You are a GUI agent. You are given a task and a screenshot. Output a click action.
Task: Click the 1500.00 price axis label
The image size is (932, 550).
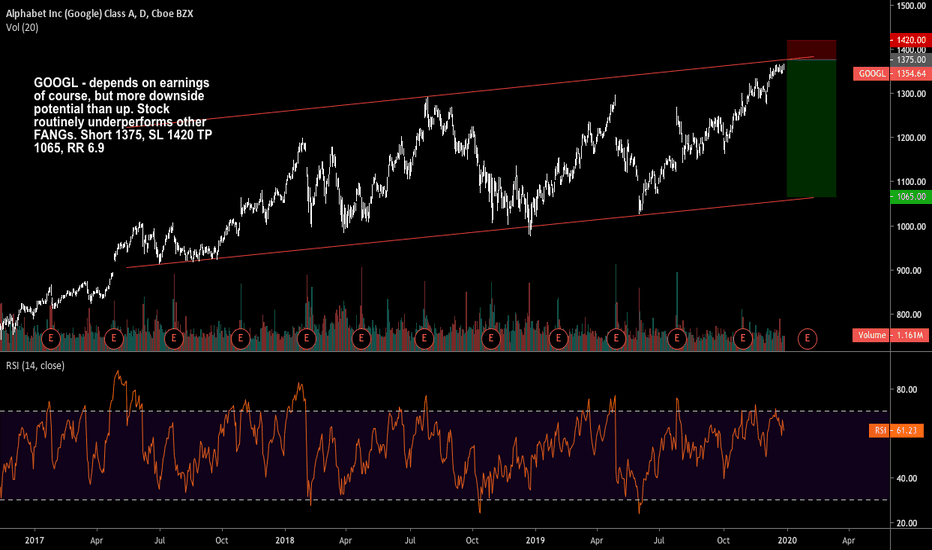point(911,5)
